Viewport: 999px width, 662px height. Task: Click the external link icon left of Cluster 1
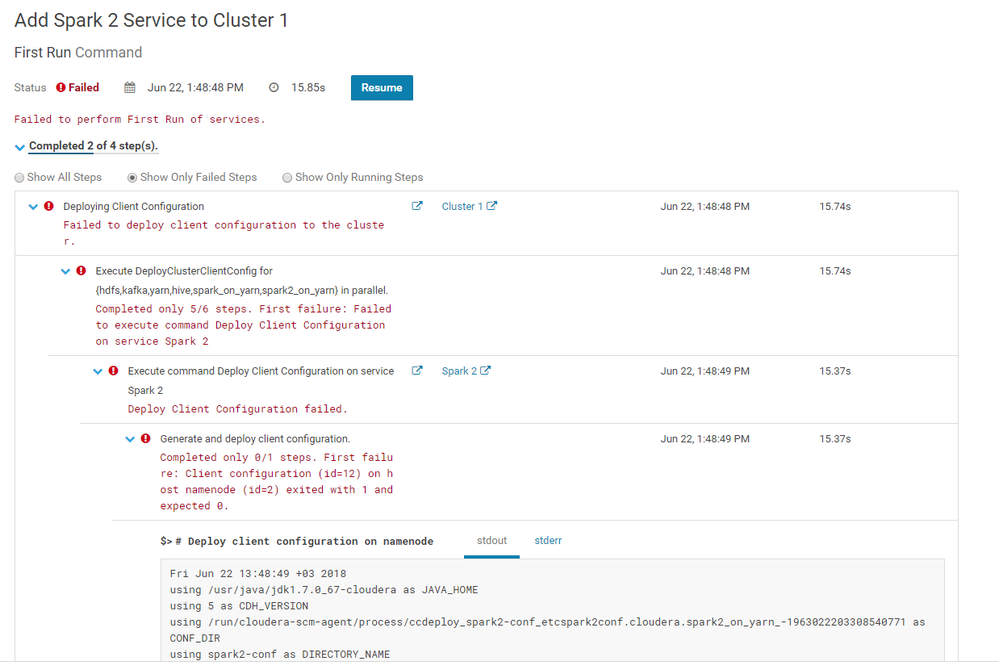417,207
